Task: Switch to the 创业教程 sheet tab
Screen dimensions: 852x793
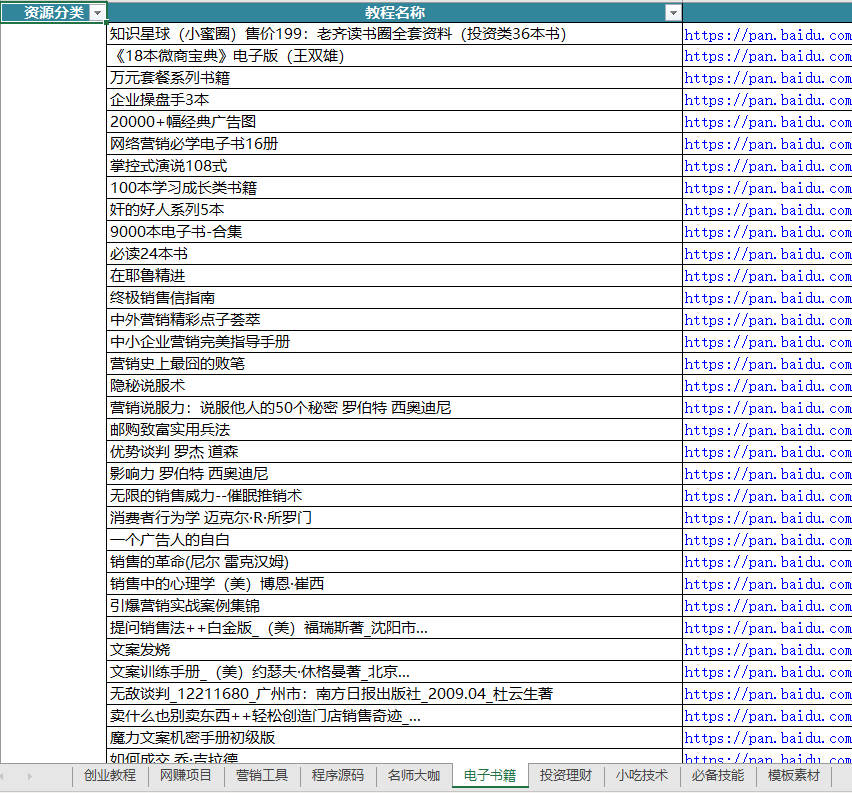Action: 108,775
